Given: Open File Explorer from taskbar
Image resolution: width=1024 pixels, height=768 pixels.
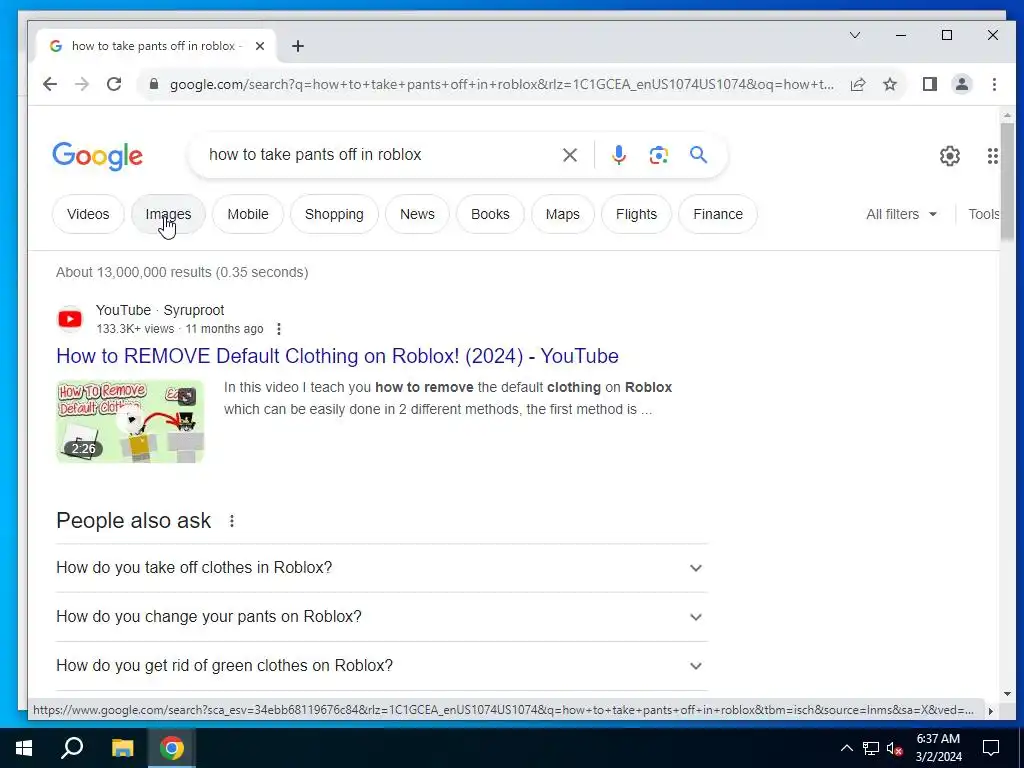Looking at the screenshot, I should pos(122,748).
